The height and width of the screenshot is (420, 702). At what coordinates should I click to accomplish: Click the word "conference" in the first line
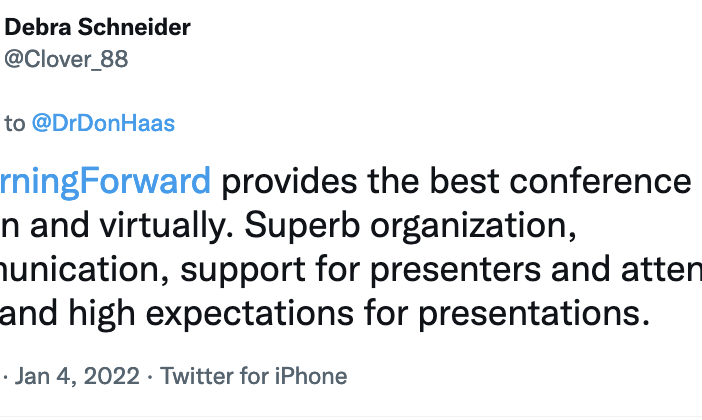(600, 181)
